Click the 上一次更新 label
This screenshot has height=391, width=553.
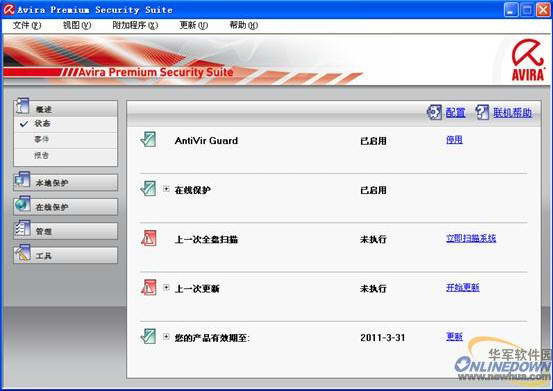pyautogui.click(x=197, y=289)
